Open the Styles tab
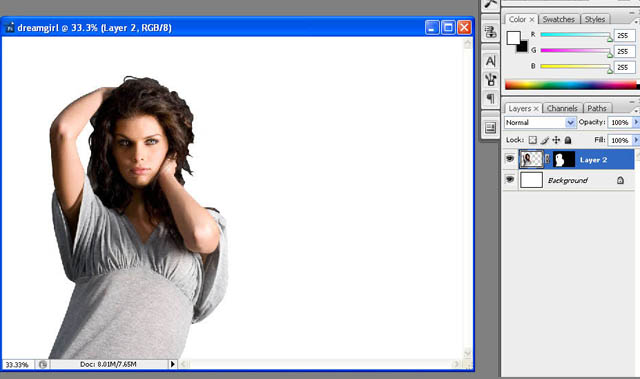The width and height of the screenshot is (640, 379). tap(595, 19)
